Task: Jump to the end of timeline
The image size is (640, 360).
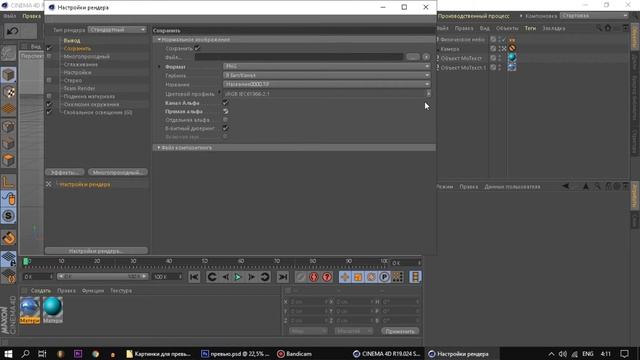Action: (x=282, y=277)
